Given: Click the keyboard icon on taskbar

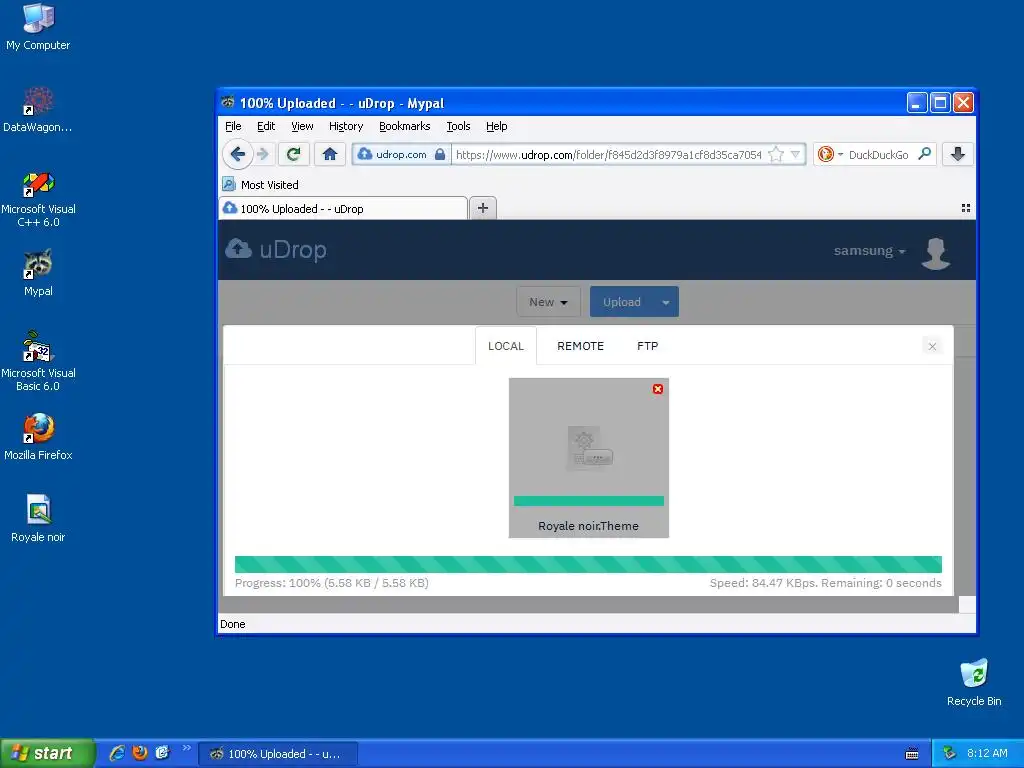Looking at the screenshot, I should [x=912, y=754].
